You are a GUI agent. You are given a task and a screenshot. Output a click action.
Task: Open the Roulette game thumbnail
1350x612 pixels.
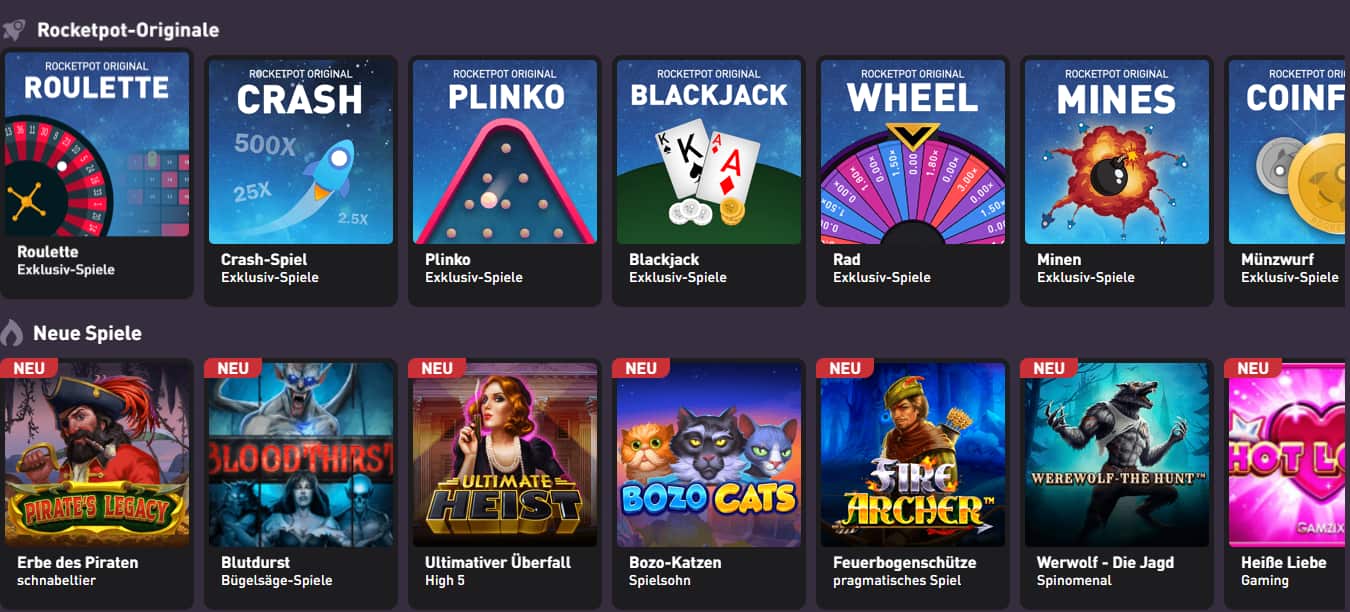point(97,145)
